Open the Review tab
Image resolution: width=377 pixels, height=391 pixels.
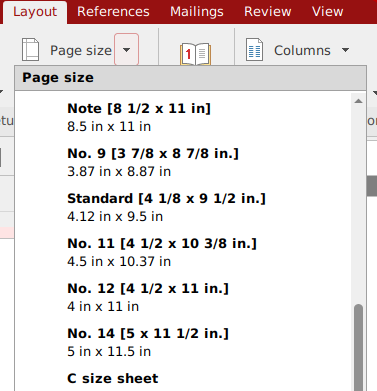pyautogui.click(x=268, y=12)
